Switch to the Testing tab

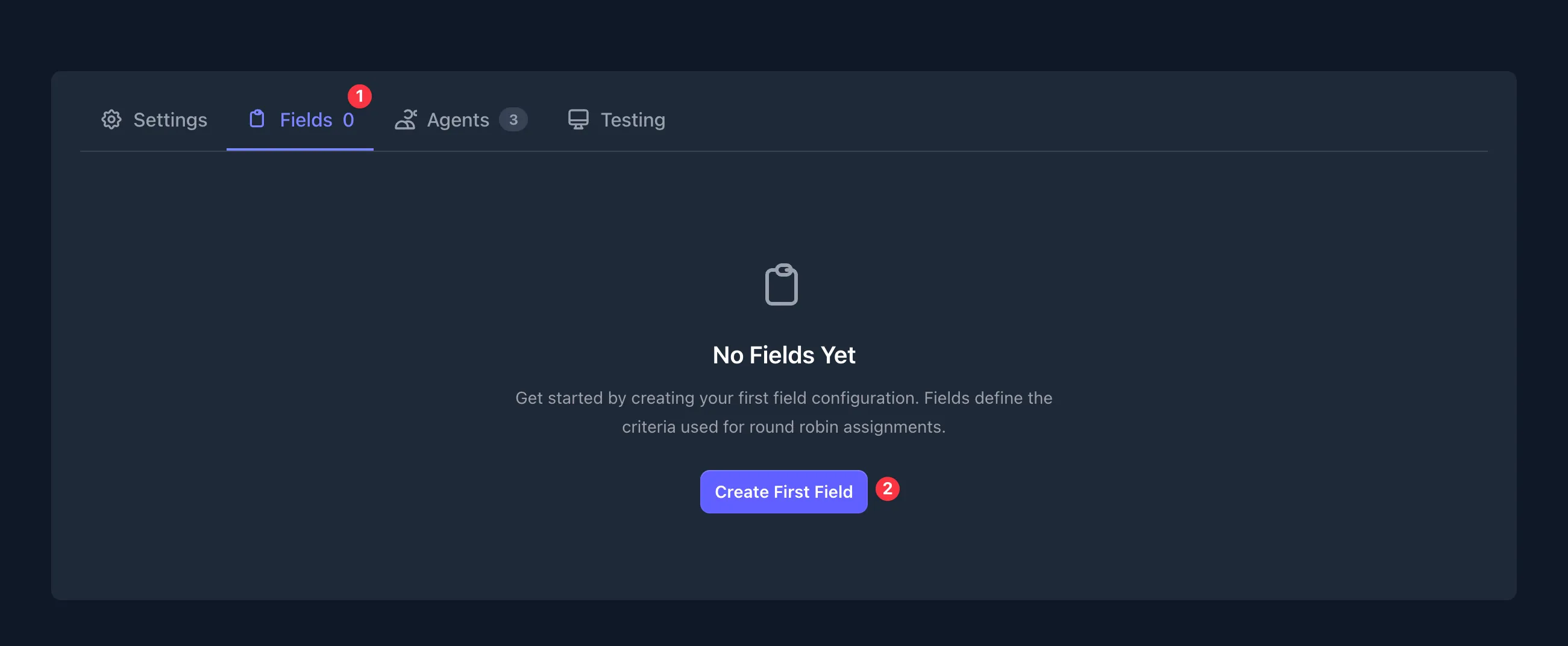633,119
